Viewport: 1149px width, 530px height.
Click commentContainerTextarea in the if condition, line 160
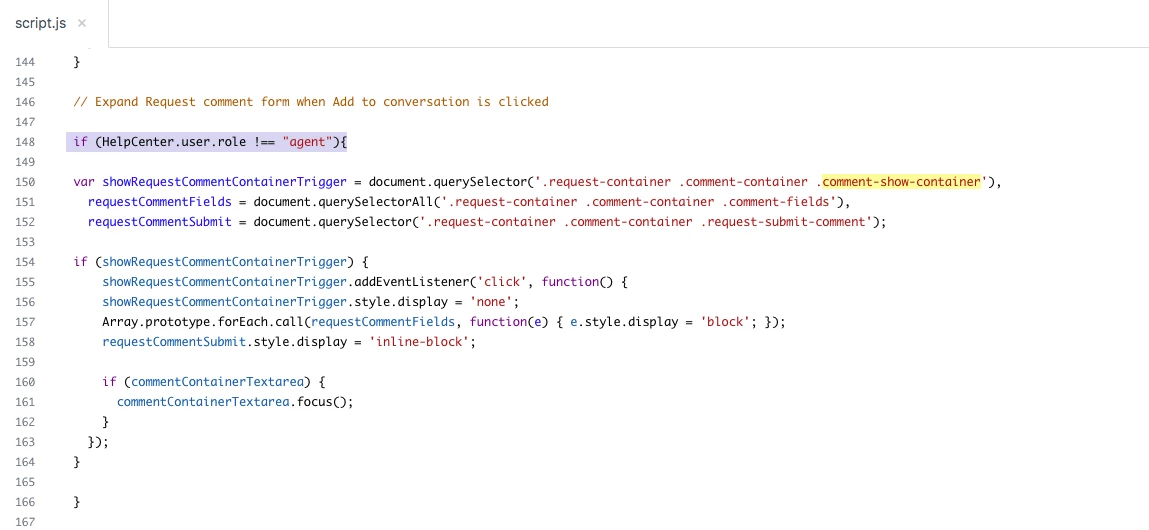coord(218,382)
